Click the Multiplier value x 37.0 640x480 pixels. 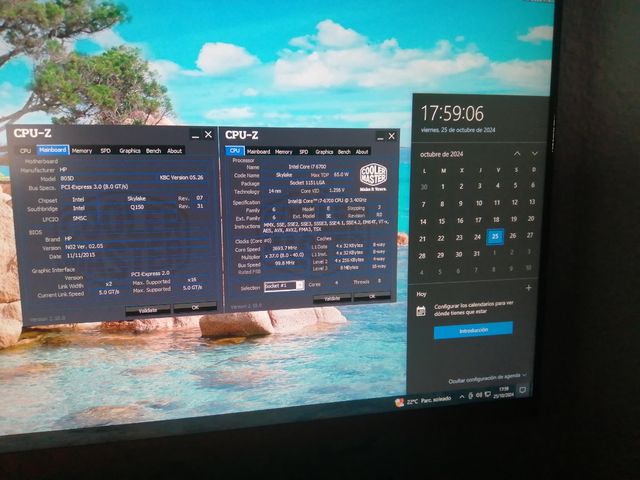284,255
